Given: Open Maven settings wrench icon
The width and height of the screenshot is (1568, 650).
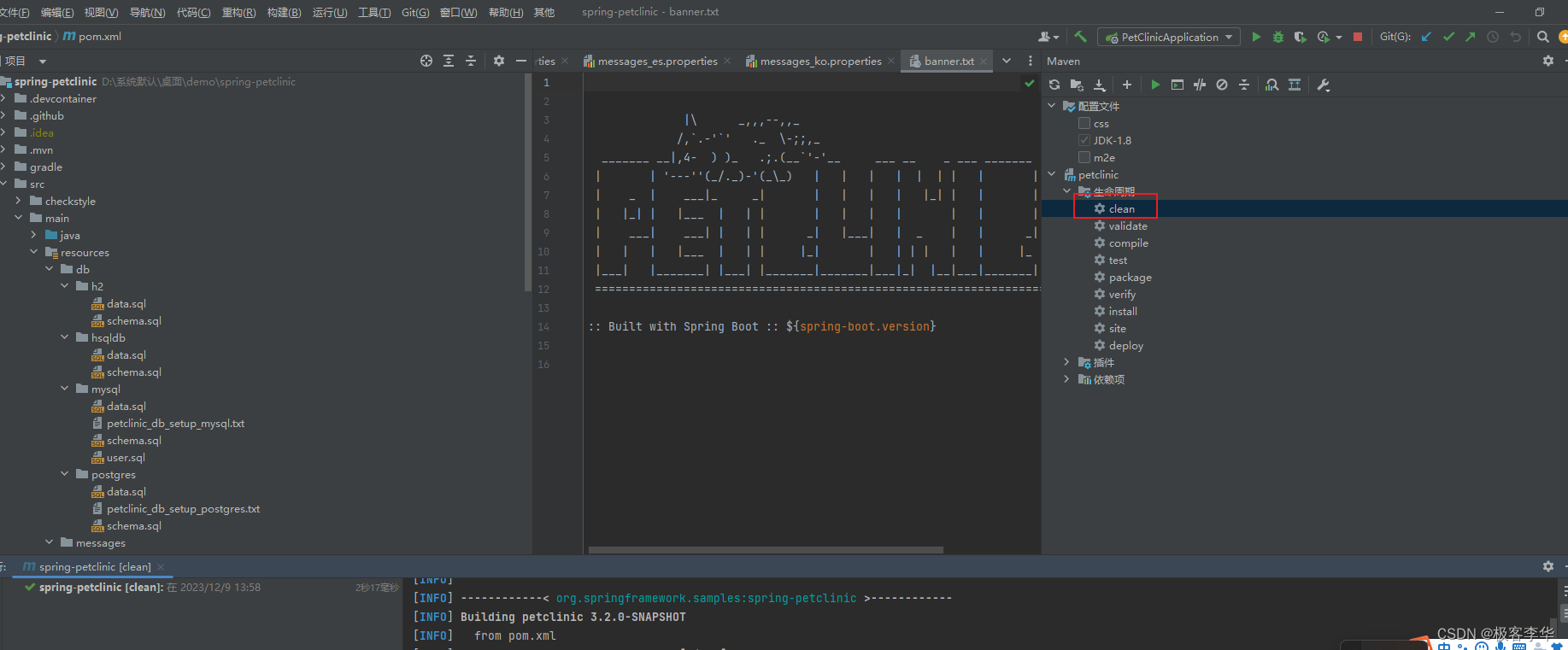Looking at the screenshot, I should tap(1324, 85).
